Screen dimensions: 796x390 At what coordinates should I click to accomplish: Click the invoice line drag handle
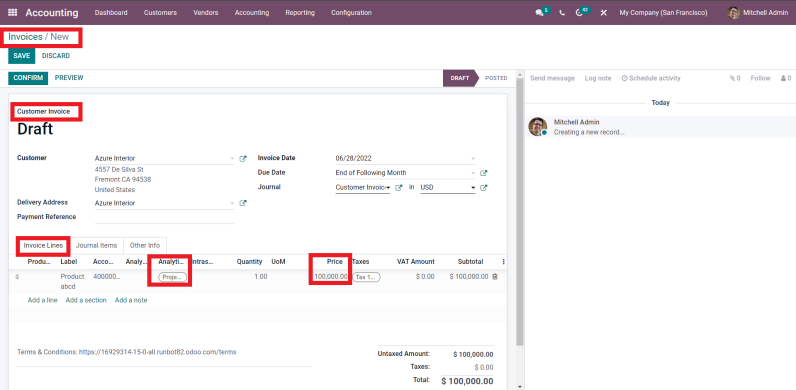(18, 277)
